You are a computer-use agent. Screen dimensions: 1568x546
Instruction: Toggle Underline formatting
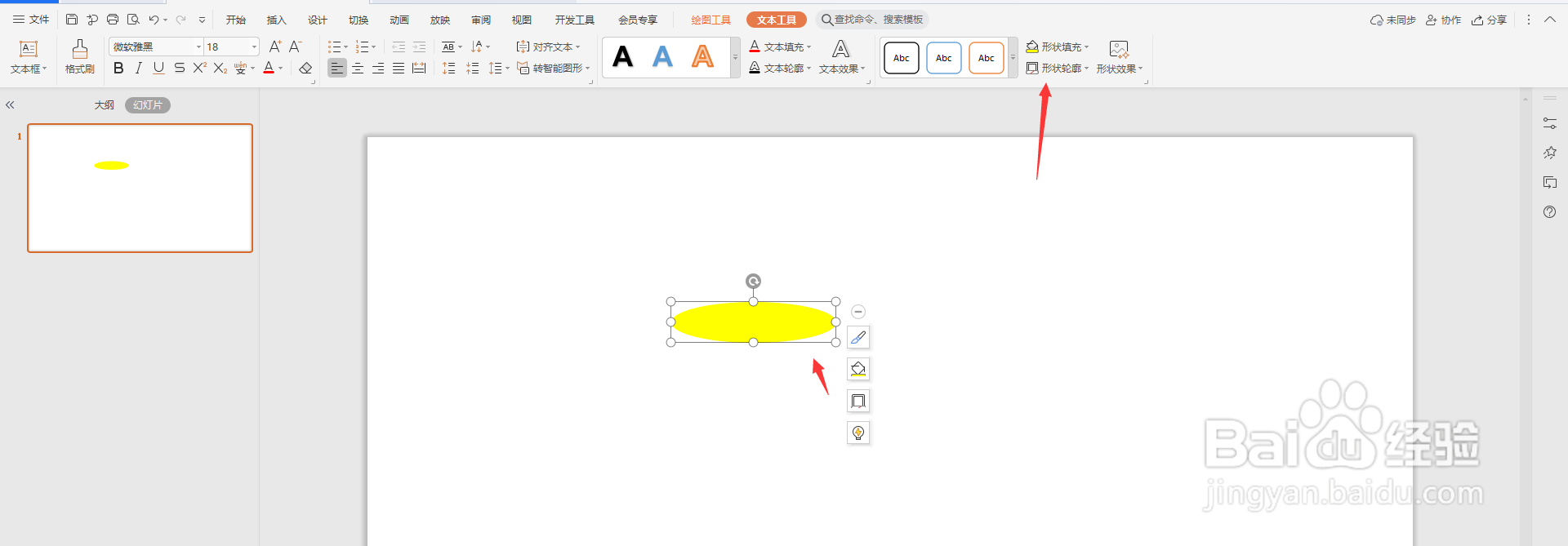(x=158, y=69)
